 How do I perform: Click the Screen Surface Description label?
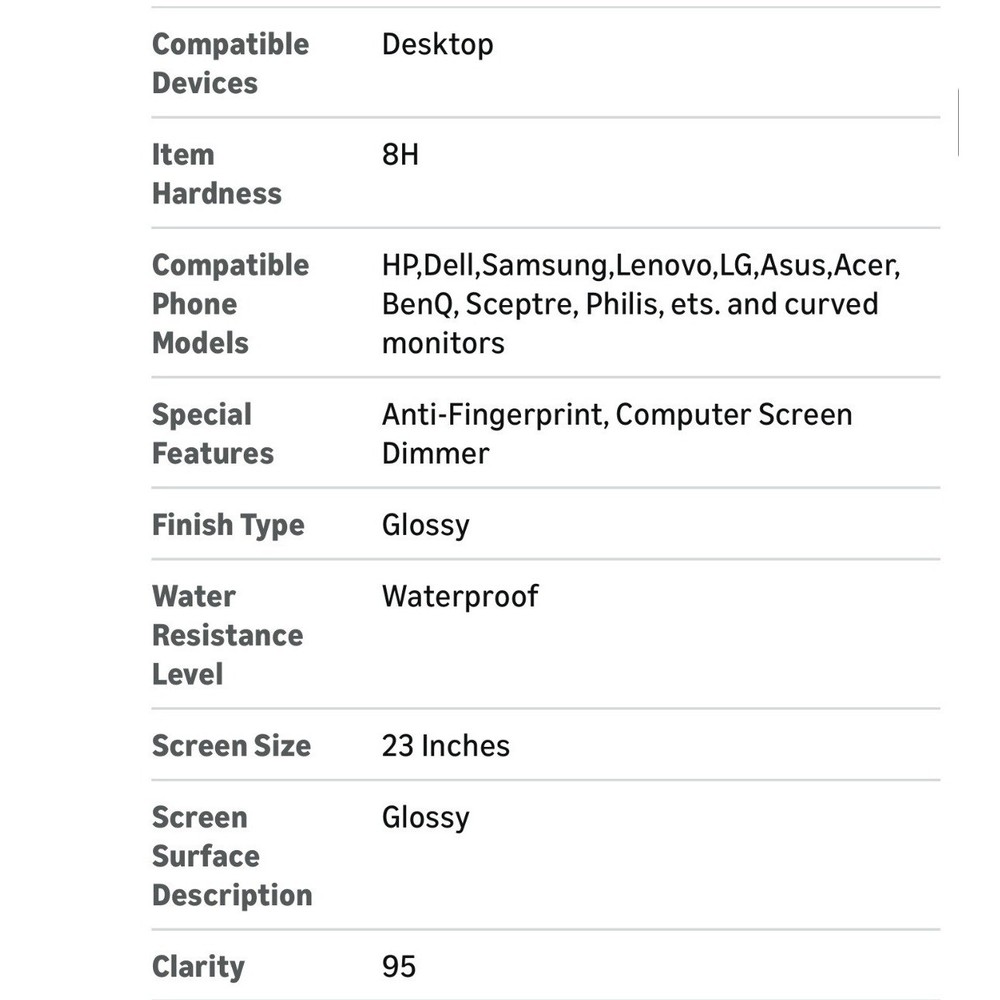coord(231,856)
